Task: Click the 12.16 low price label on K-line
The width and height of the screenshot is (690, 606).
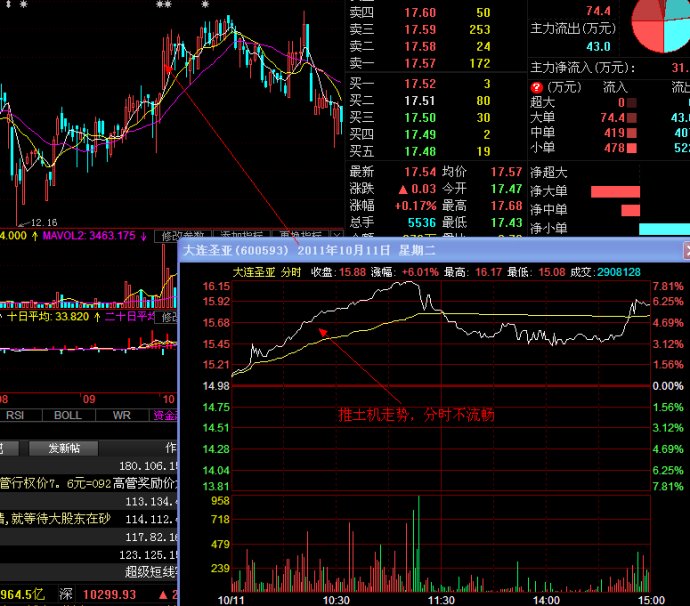Action: [x=44, y=222]
